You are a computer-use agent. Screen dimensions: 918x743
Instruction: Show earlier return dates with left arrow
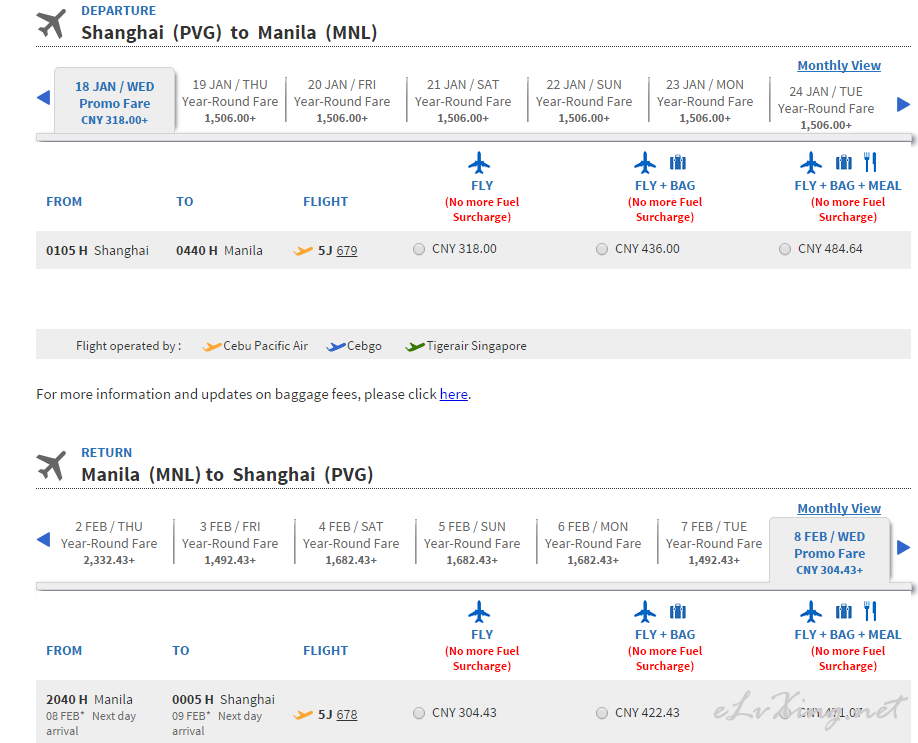pyautogui.click(x=43, y=540)
